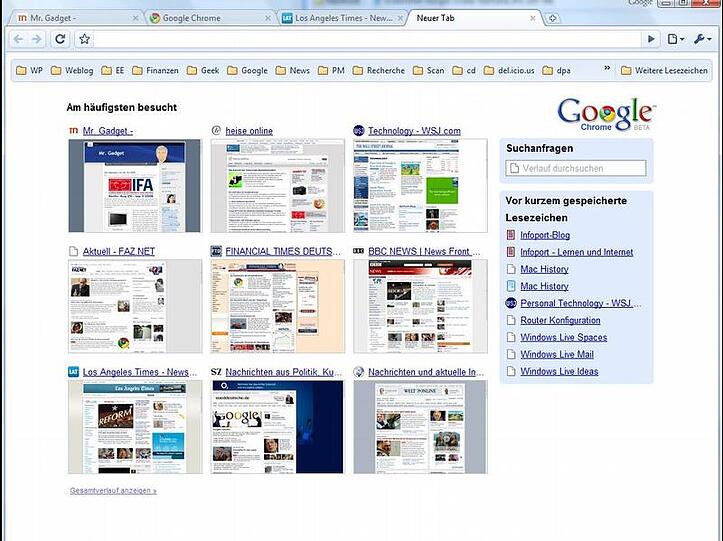Open the Geek bookmarks folder
The height and width of the screenshot is (541, 723).
coord(203,71)
